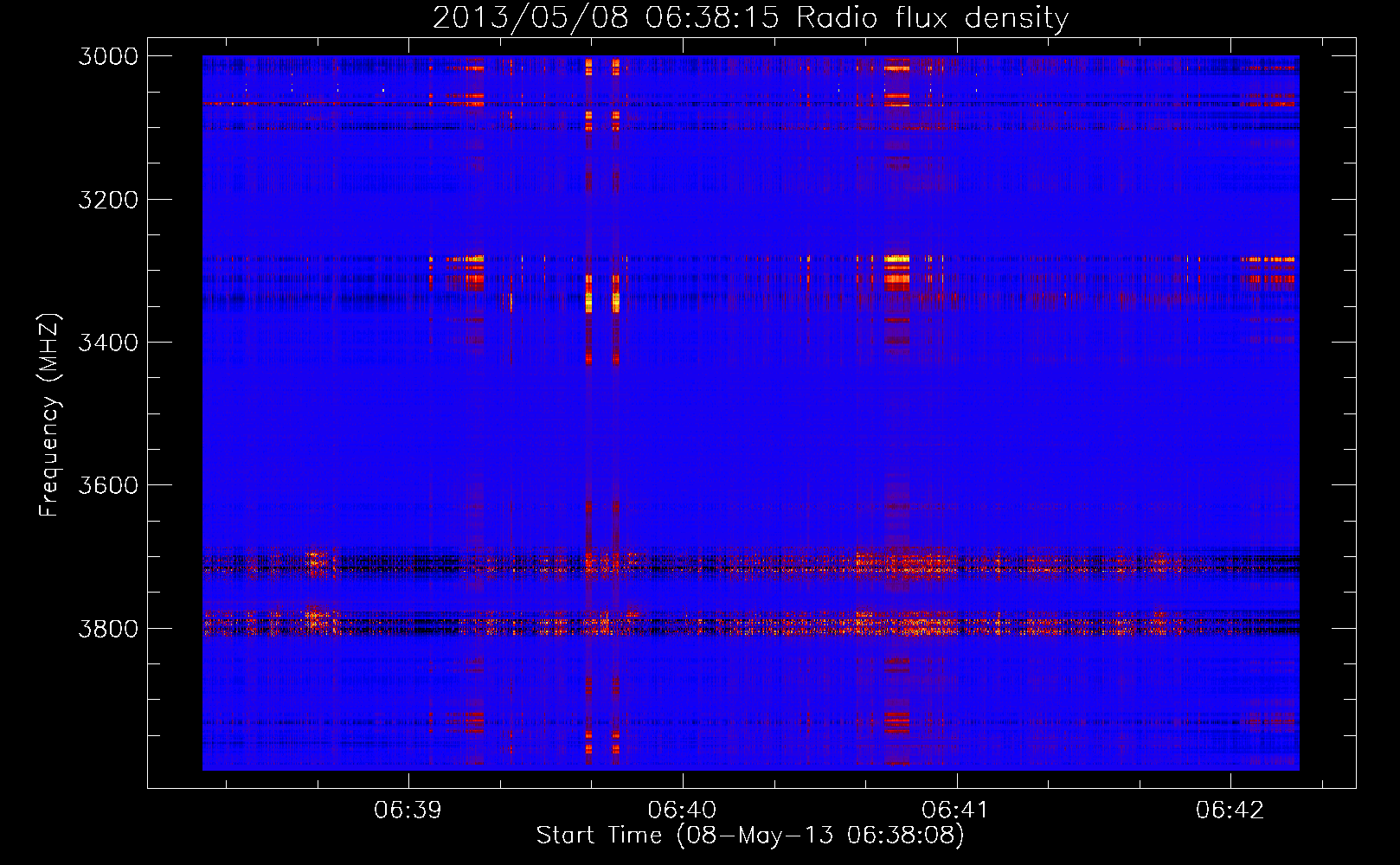Click the 06:39 time tick label

pos(408,810)
